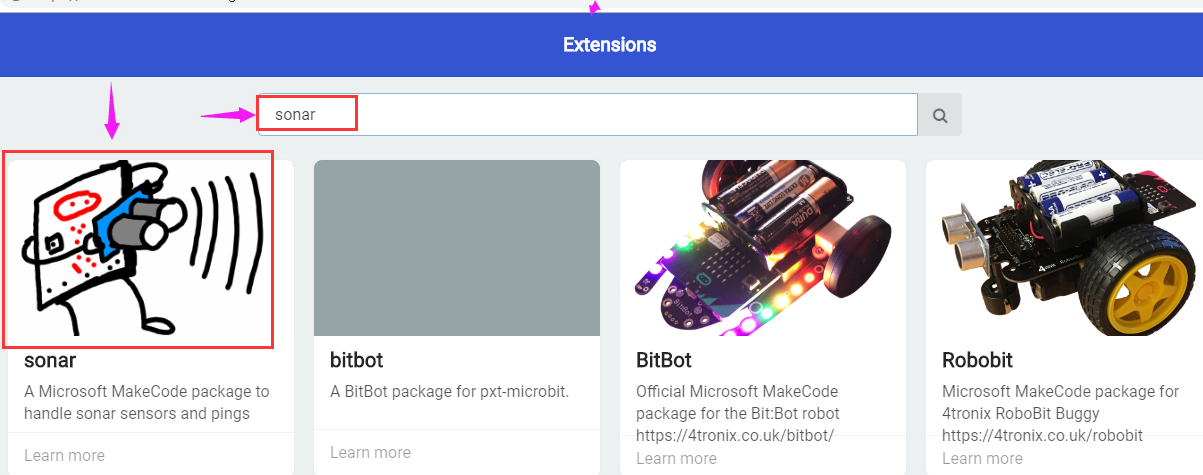
Task: Click the 'BitBot package for pxt-microbit' description
Action: [x=449, y=391]
